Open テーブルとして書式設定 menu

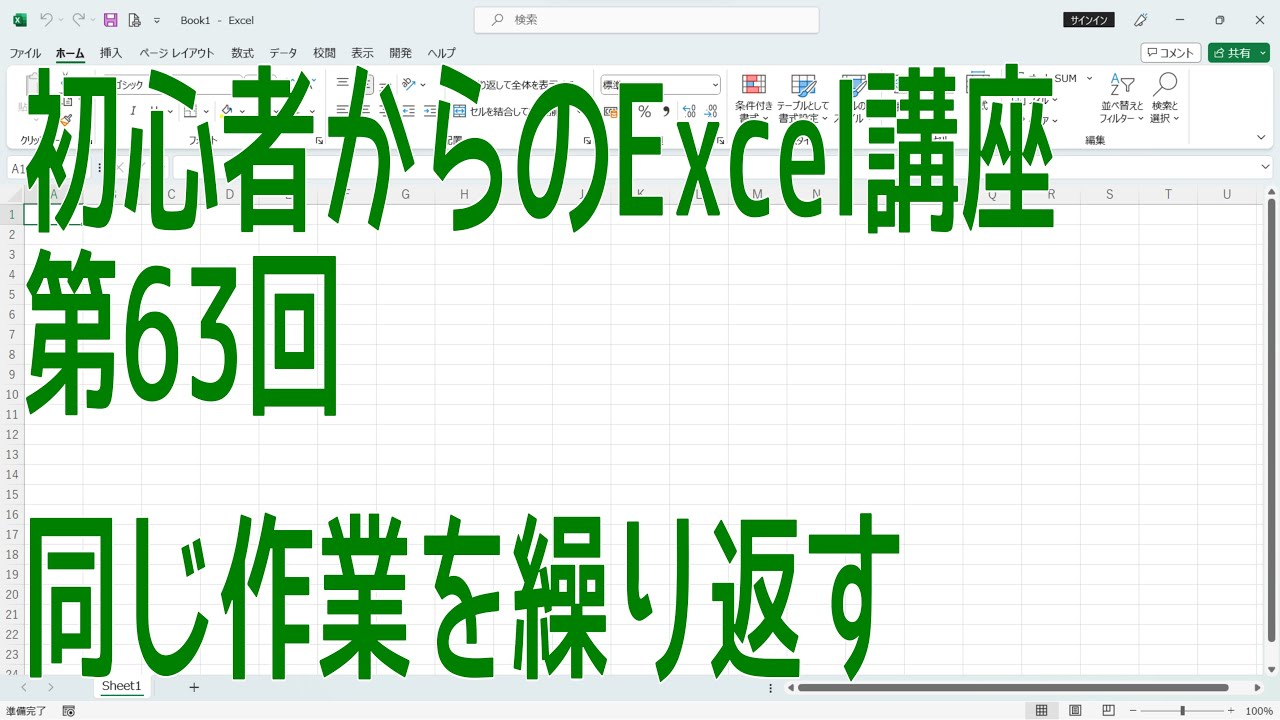coord(803,99)
